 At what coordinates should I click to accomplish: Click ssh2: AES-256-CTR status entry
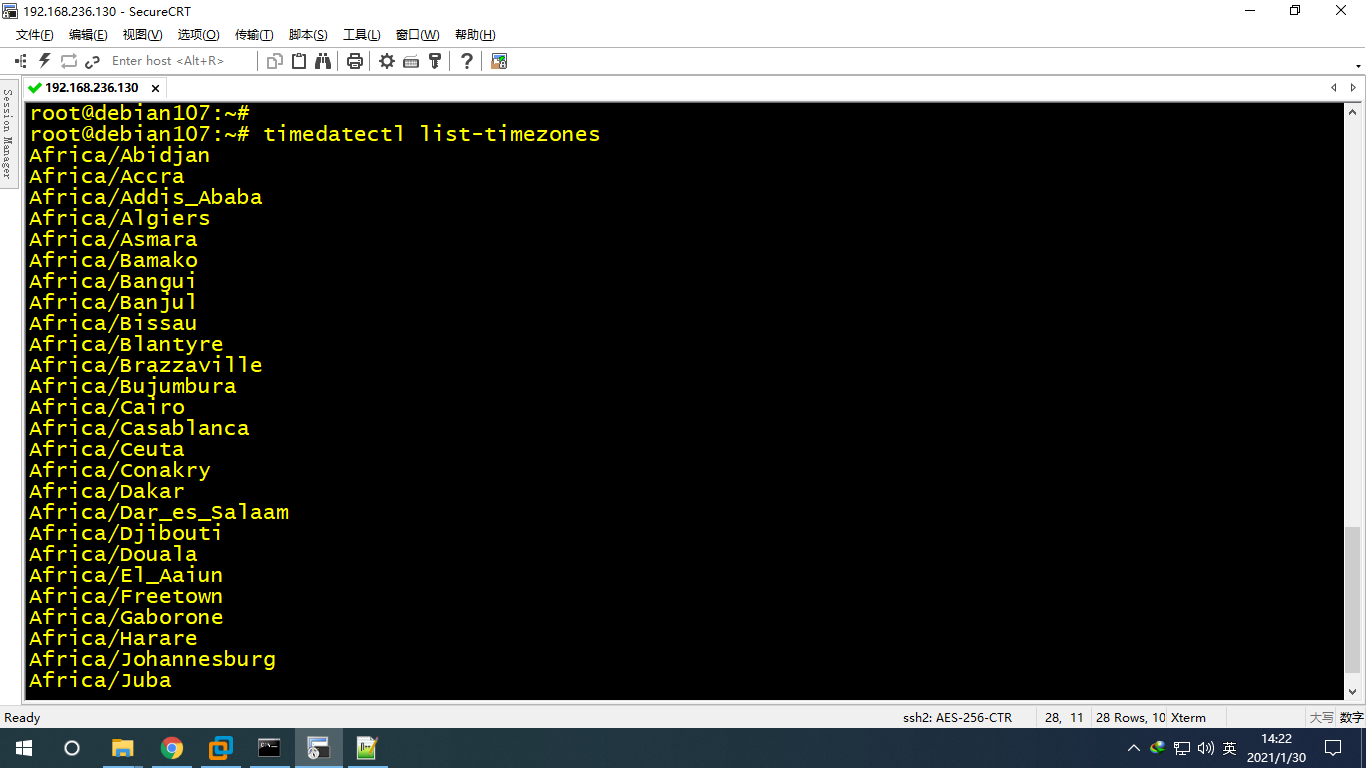[x=957, y=717]
